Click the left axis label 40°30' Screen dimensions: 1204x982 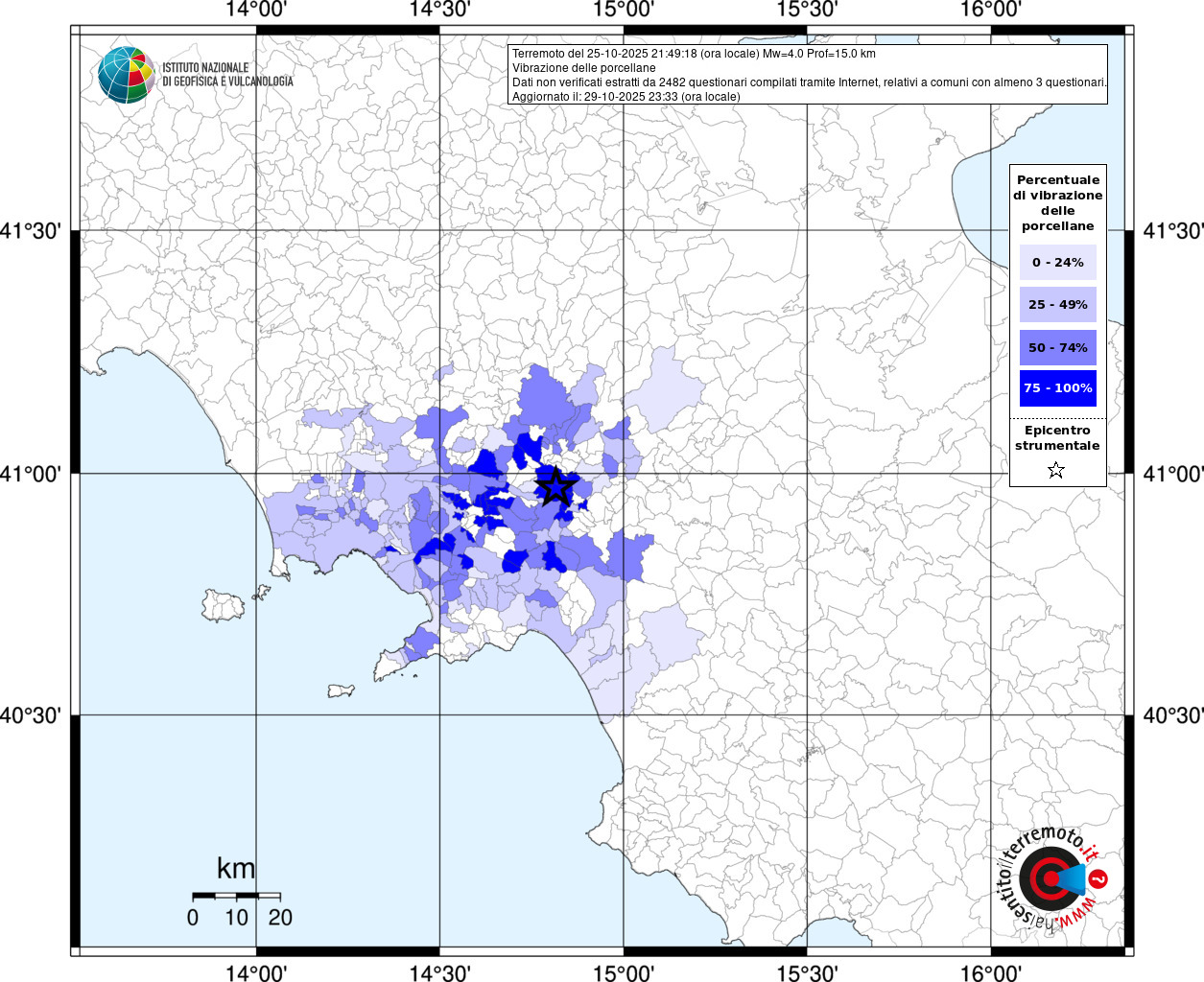(x=31, y=715)
